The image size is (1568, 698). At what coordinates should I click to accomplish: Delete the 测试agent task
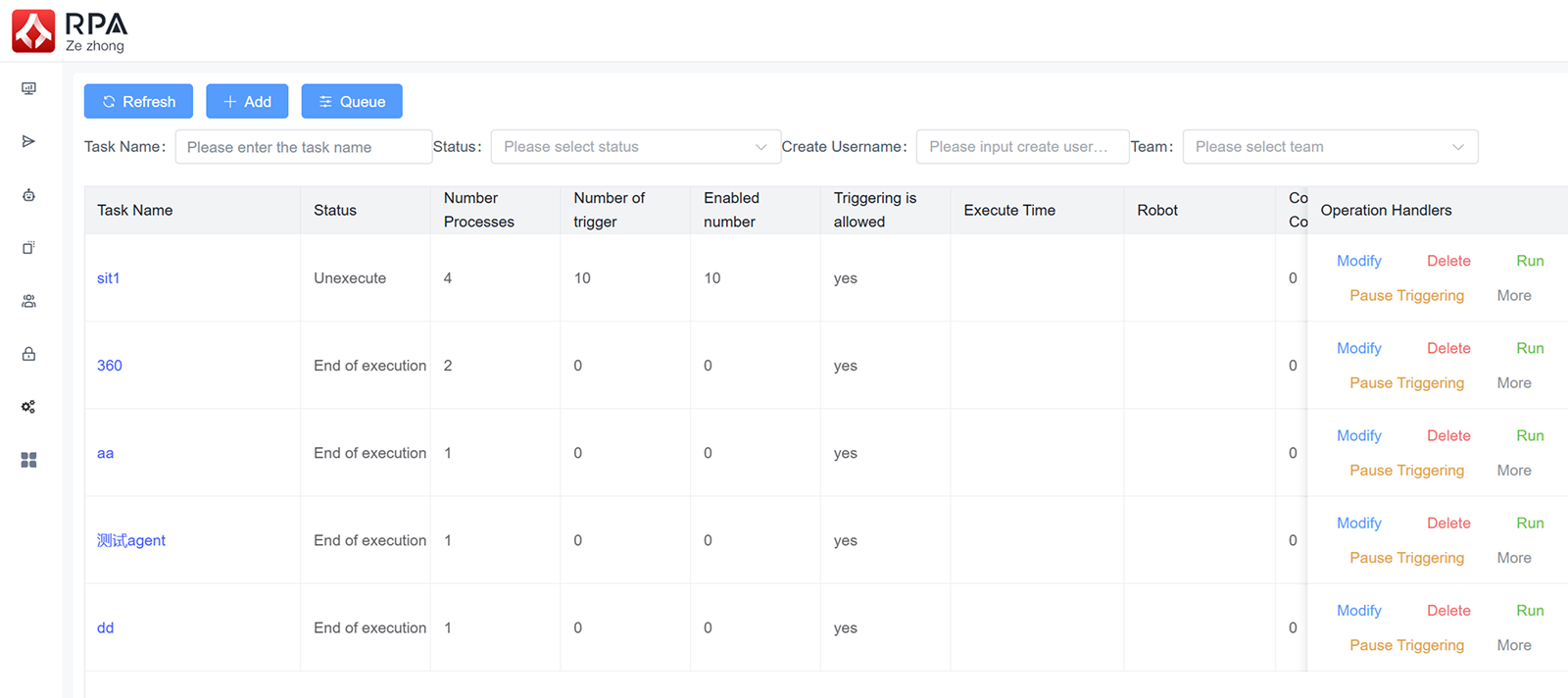point(1448,523)
